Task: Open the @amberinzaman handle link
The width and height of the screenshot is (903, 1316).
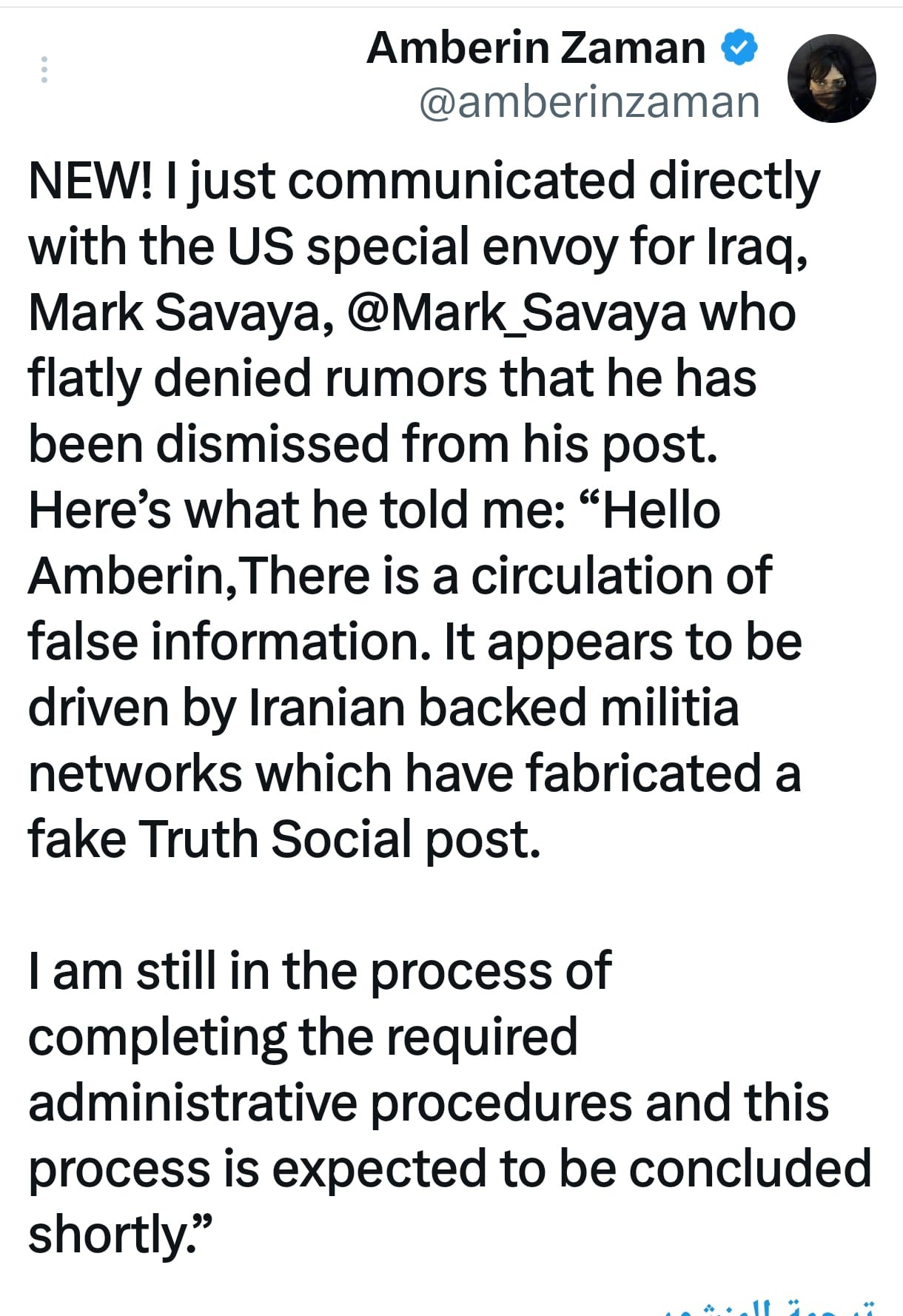Action: pyautogui.click(x=589, y=102)
